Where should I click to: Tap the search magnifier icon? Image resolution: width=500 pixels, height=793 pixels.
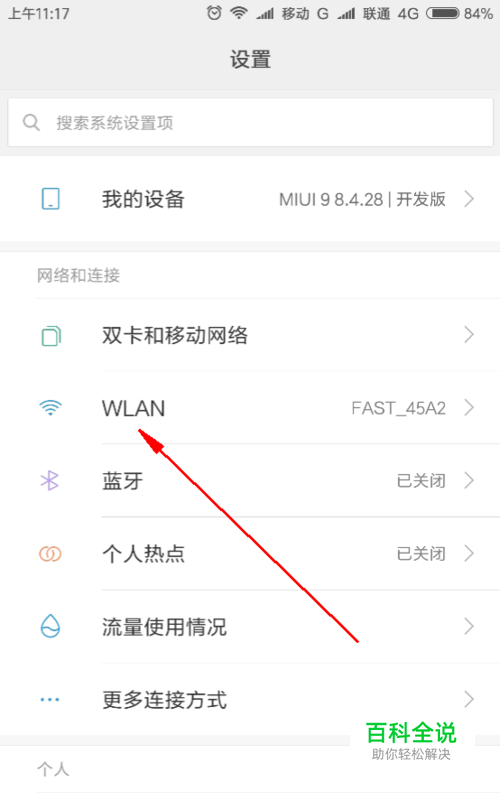tap(31, 122)
